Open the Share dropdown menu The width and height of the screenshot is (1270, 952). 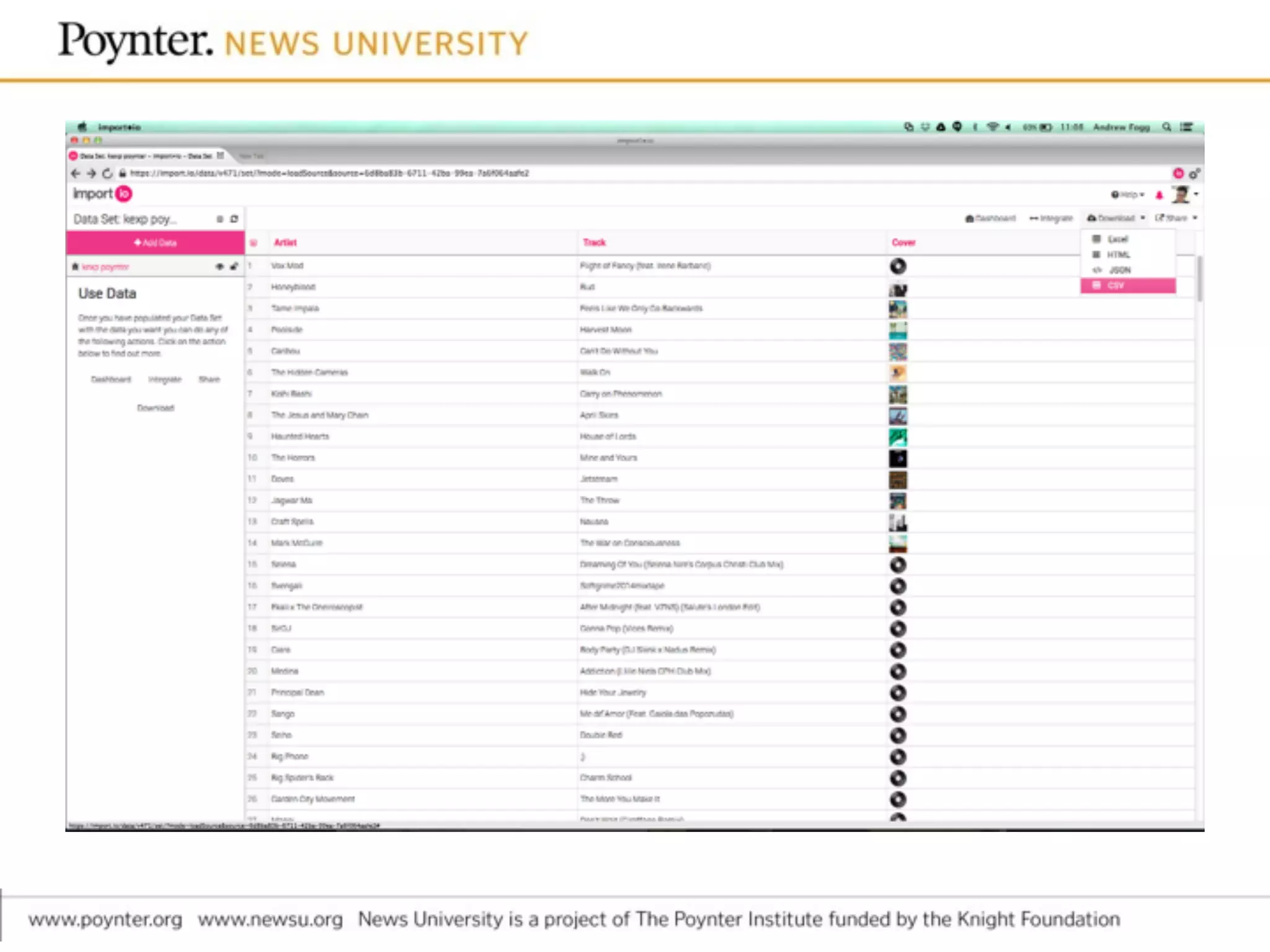[1176, 218]
